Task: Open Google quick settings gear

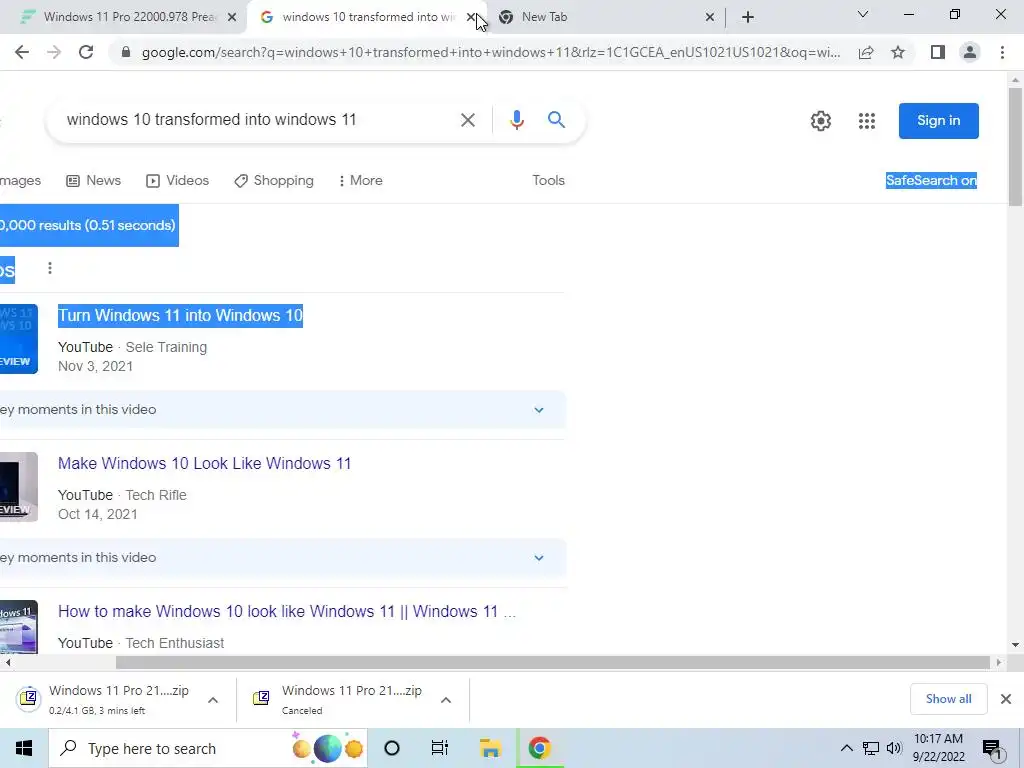Action: [821, 121]
